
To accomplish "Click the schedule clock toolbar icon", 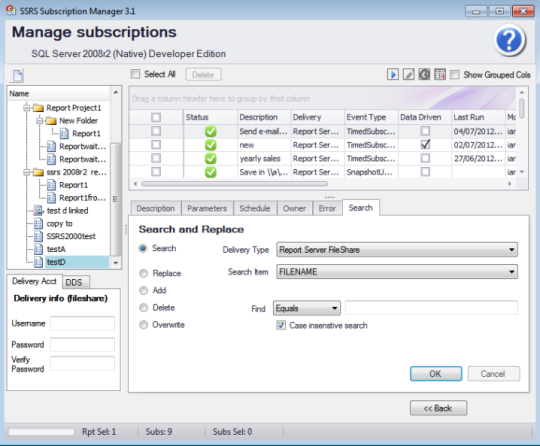I will pos(424,74).
